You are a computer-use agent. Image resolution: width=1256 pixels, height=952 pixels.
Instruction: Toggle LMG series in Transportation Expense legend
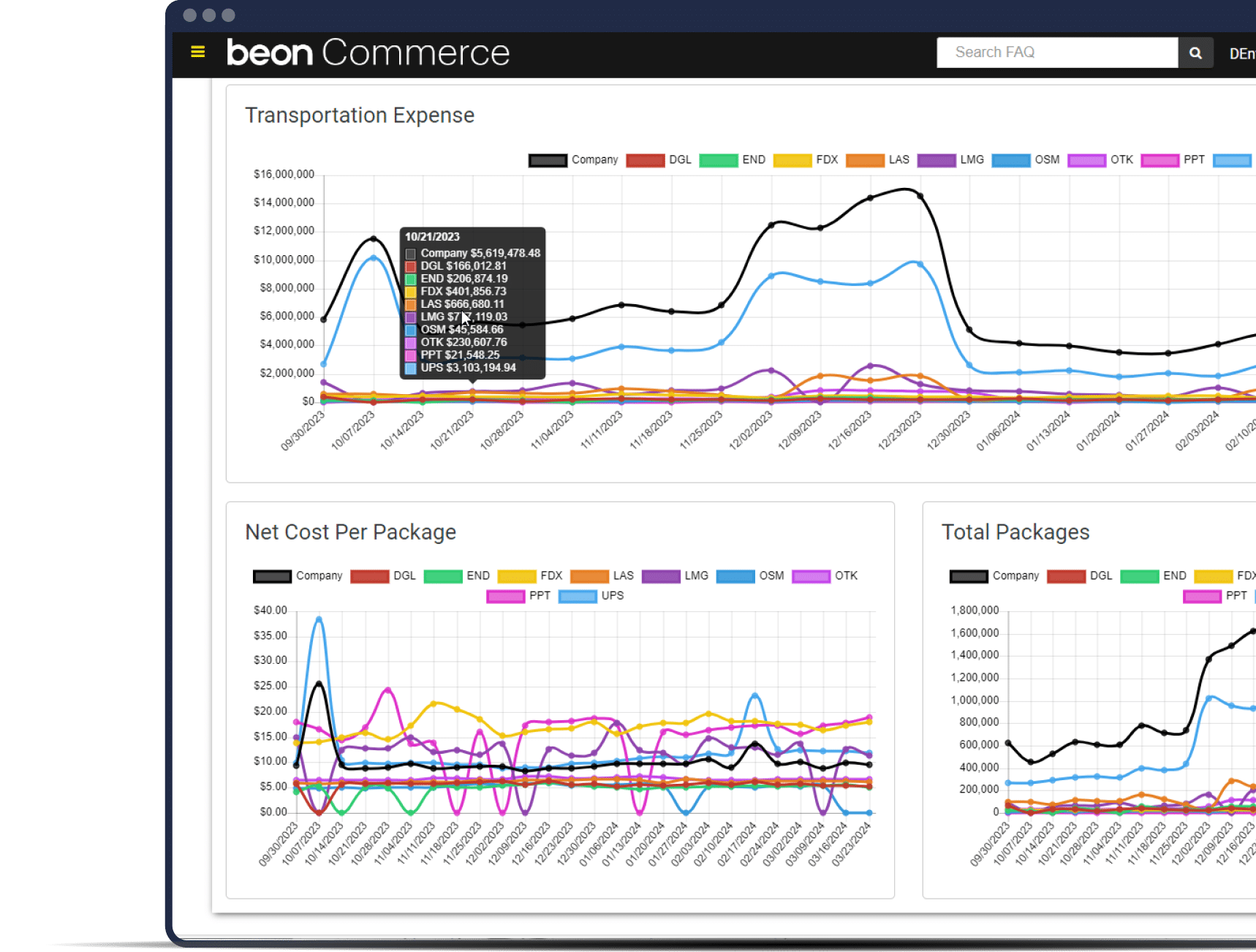[950, 160]
